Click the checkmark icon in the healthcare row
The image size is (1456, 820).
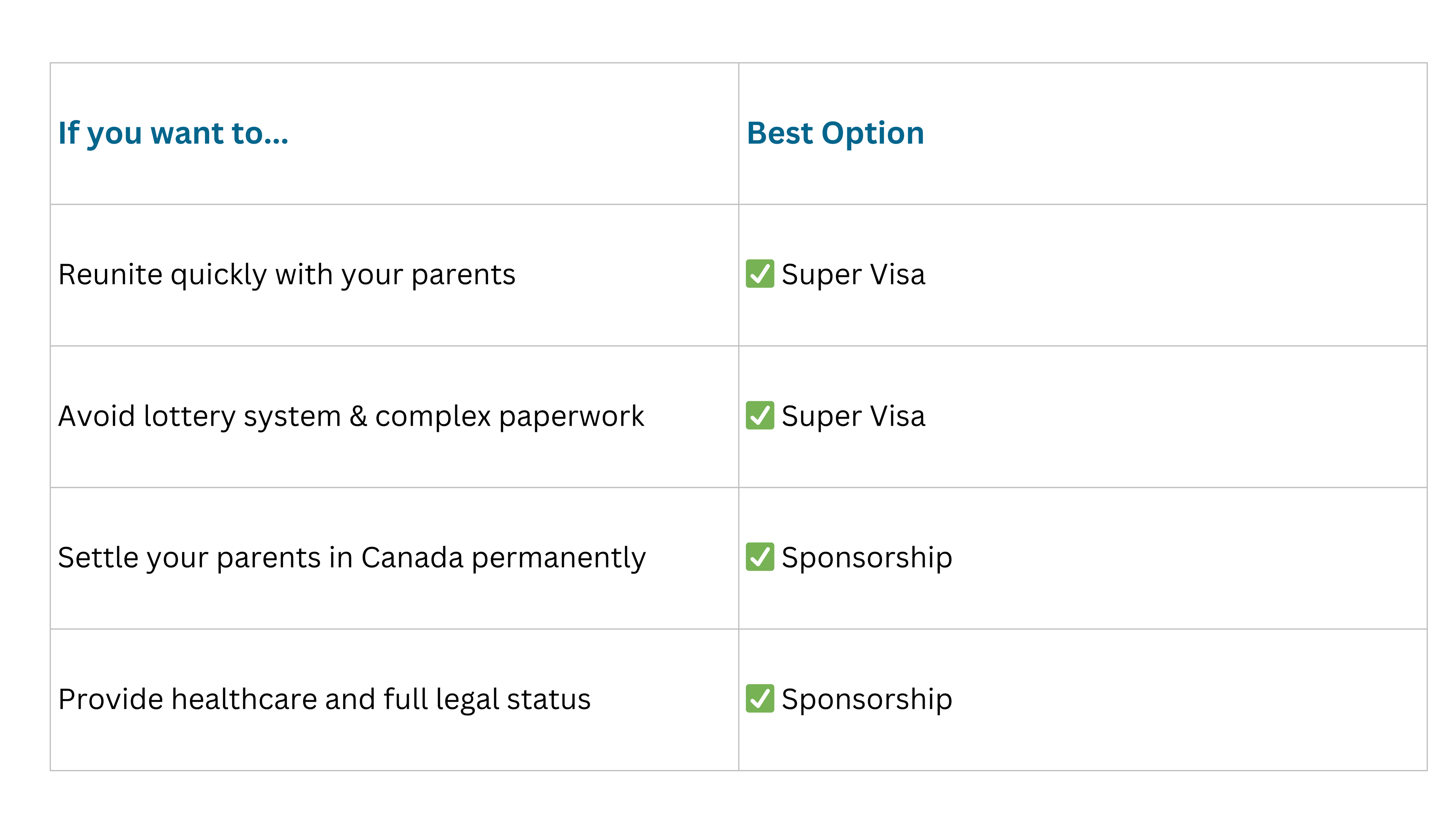click(760, 698)
